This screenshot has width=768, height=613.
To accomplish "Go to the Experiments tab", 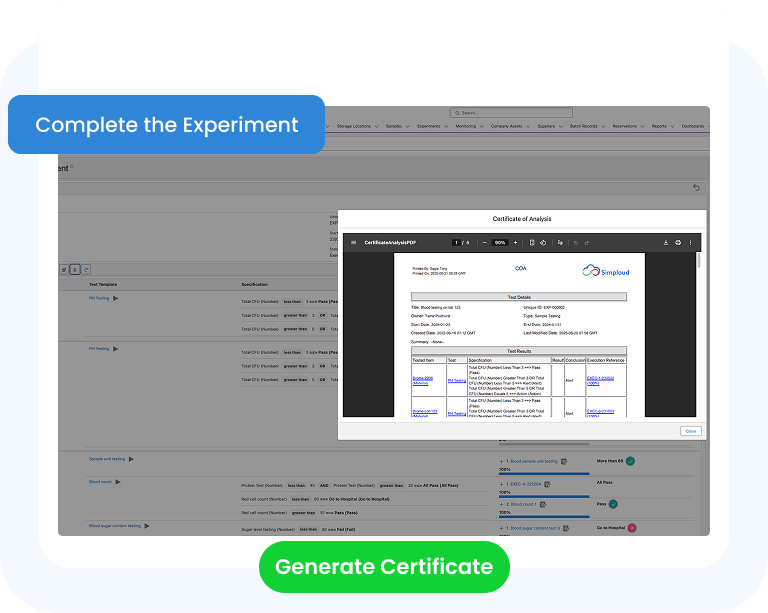I will point(429,126).
